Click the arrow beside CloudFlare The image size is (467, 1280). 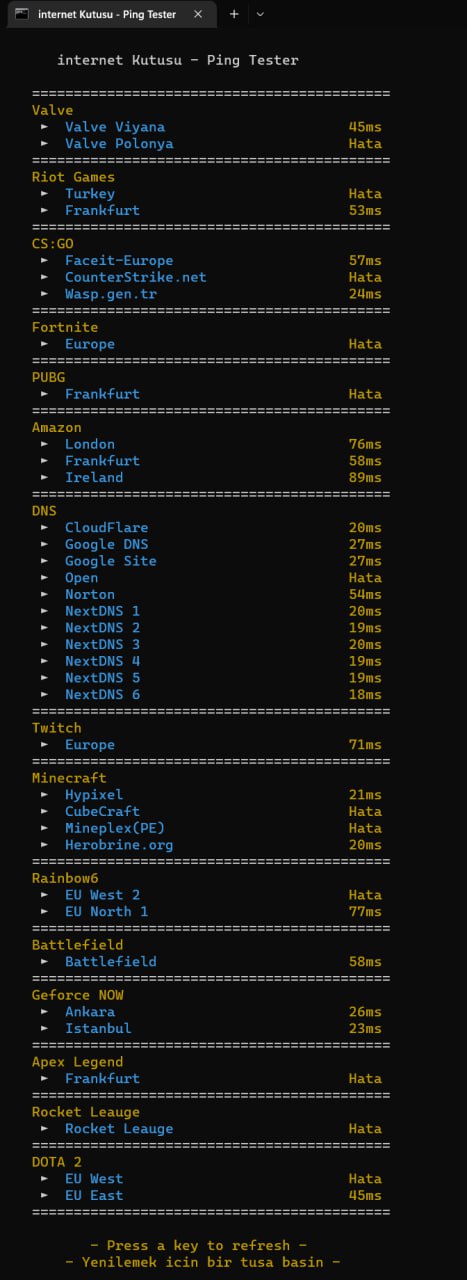[45, 528]
